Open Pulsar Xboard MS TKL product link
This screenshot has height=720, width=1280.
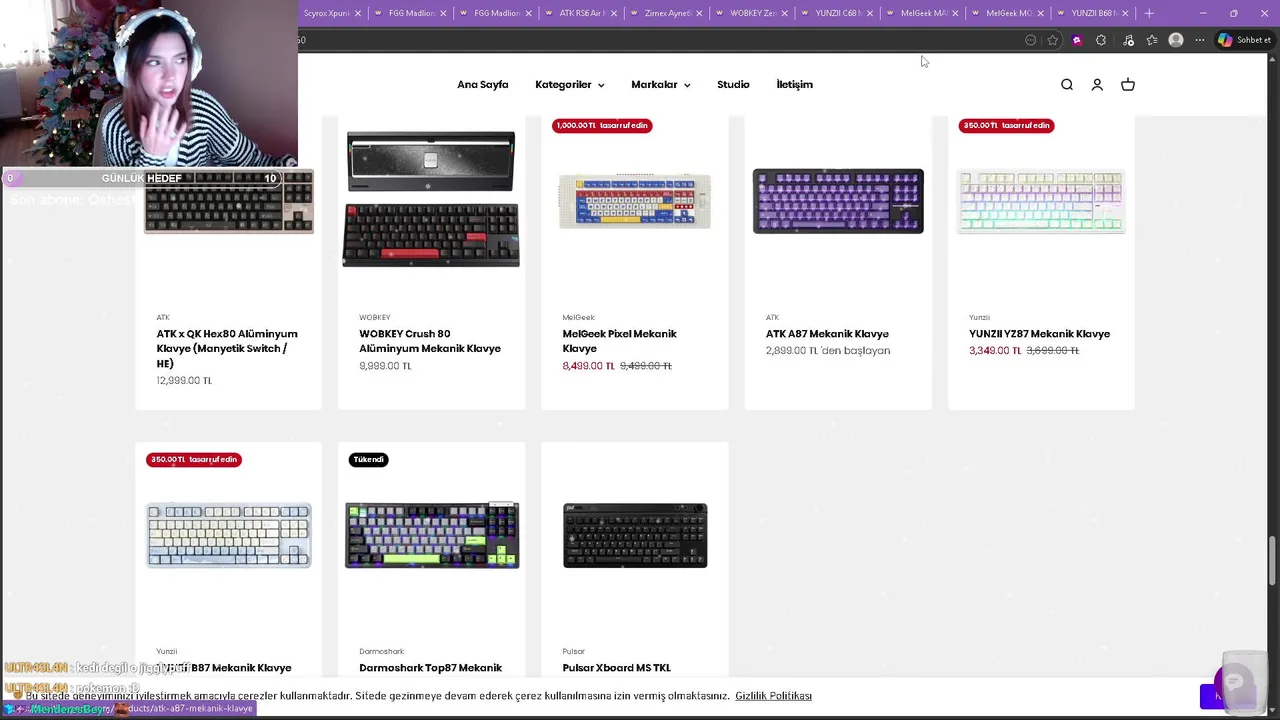[x=616, y=668]
